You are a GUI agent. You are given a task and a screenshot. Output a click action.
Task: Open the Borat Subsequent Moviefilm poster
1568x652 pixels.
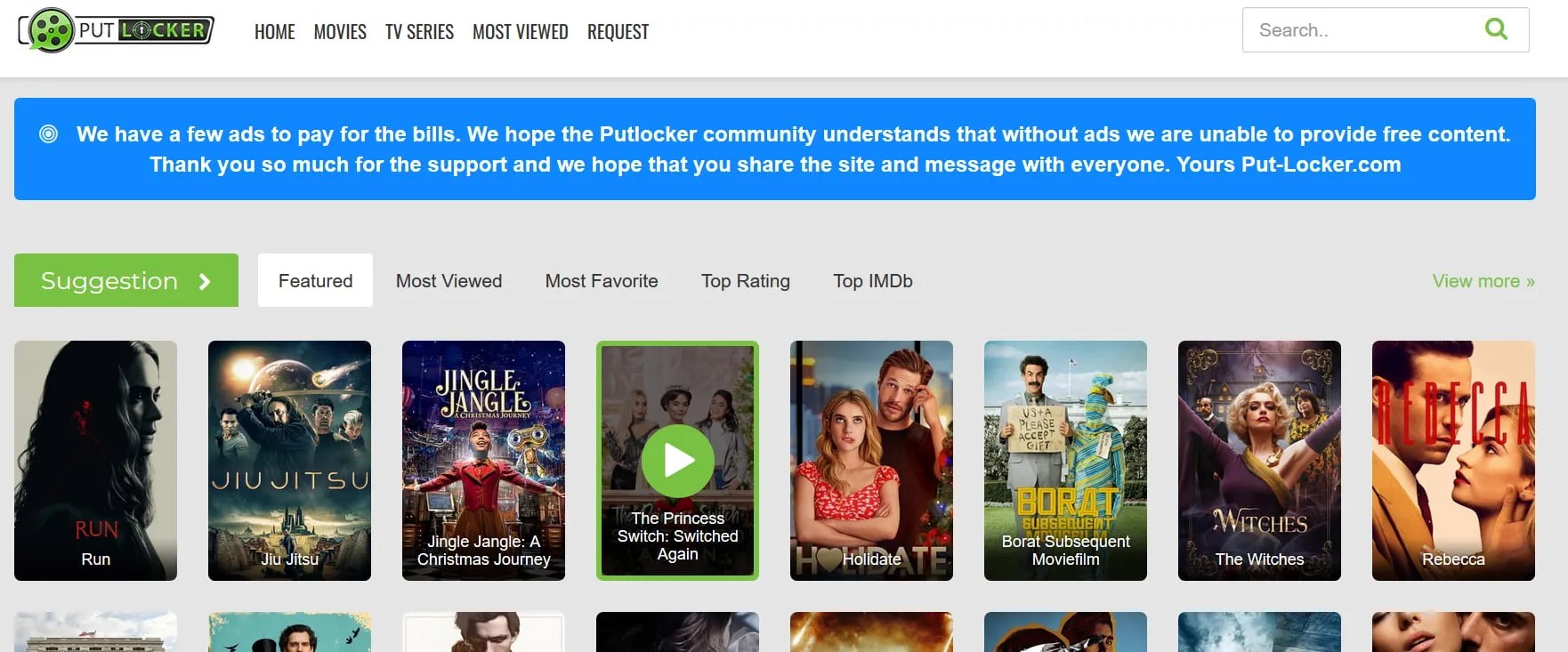pyautogui.click(x=1065, y=461)
